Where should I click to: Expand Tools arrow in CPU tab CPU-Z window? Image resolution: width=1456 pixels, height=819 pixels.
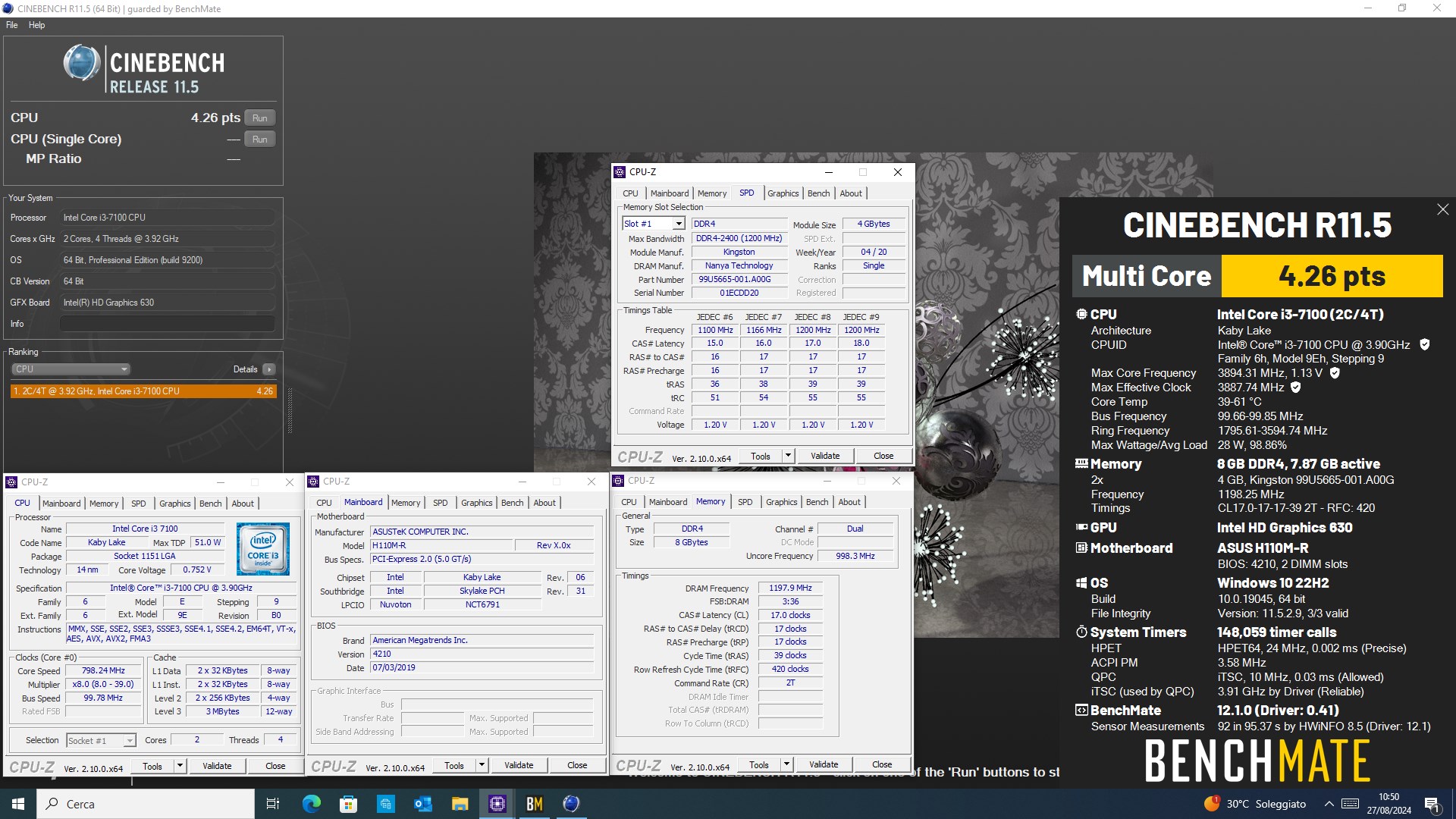pyautogui.click(x=180, y=766)
